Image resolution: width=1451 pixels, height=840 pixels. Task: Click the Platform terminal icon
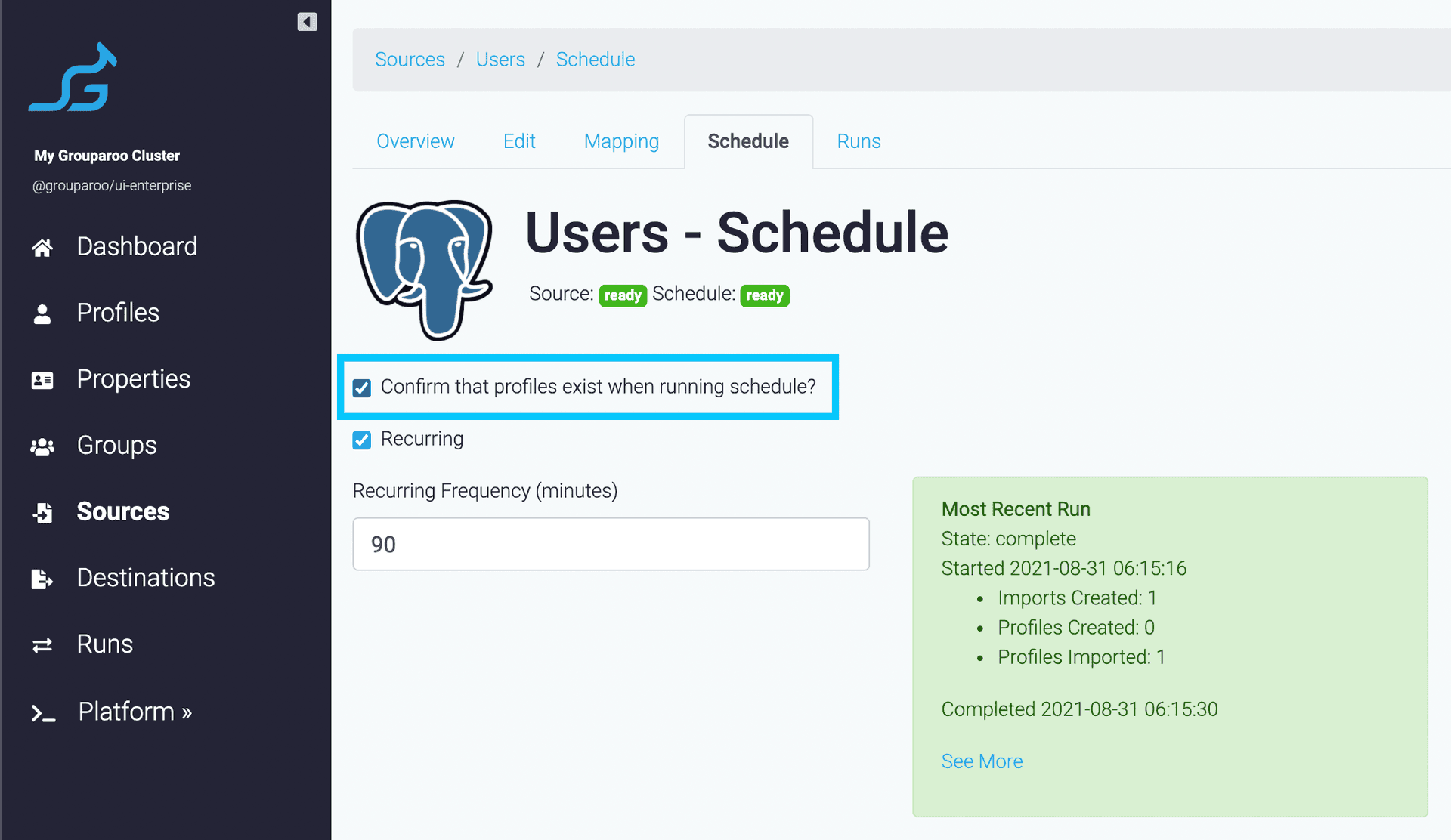coord(43,712)
